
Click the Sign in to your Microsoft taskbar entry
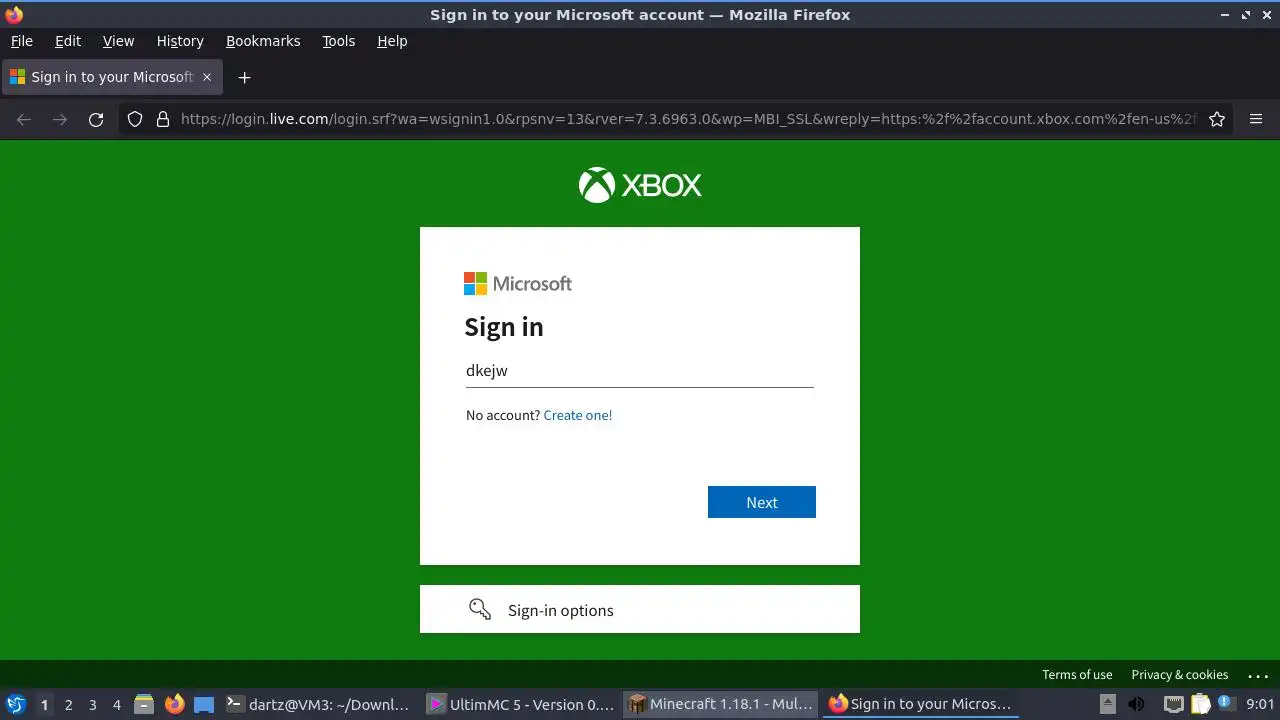click(x=922, y=704)
